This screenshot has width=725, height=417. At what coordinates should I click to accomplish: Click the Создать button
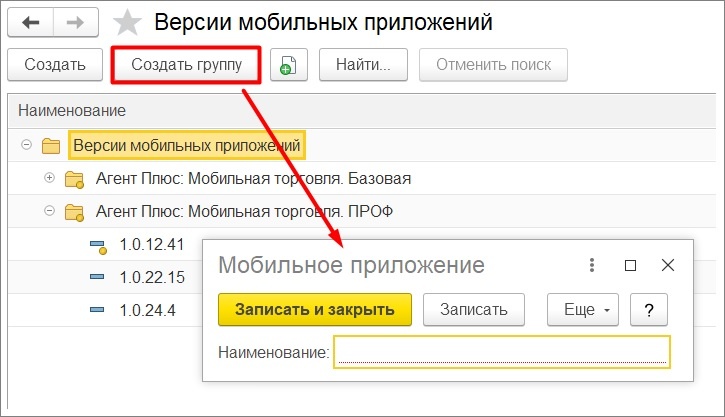pyautogui.click(x=55, y=65)
